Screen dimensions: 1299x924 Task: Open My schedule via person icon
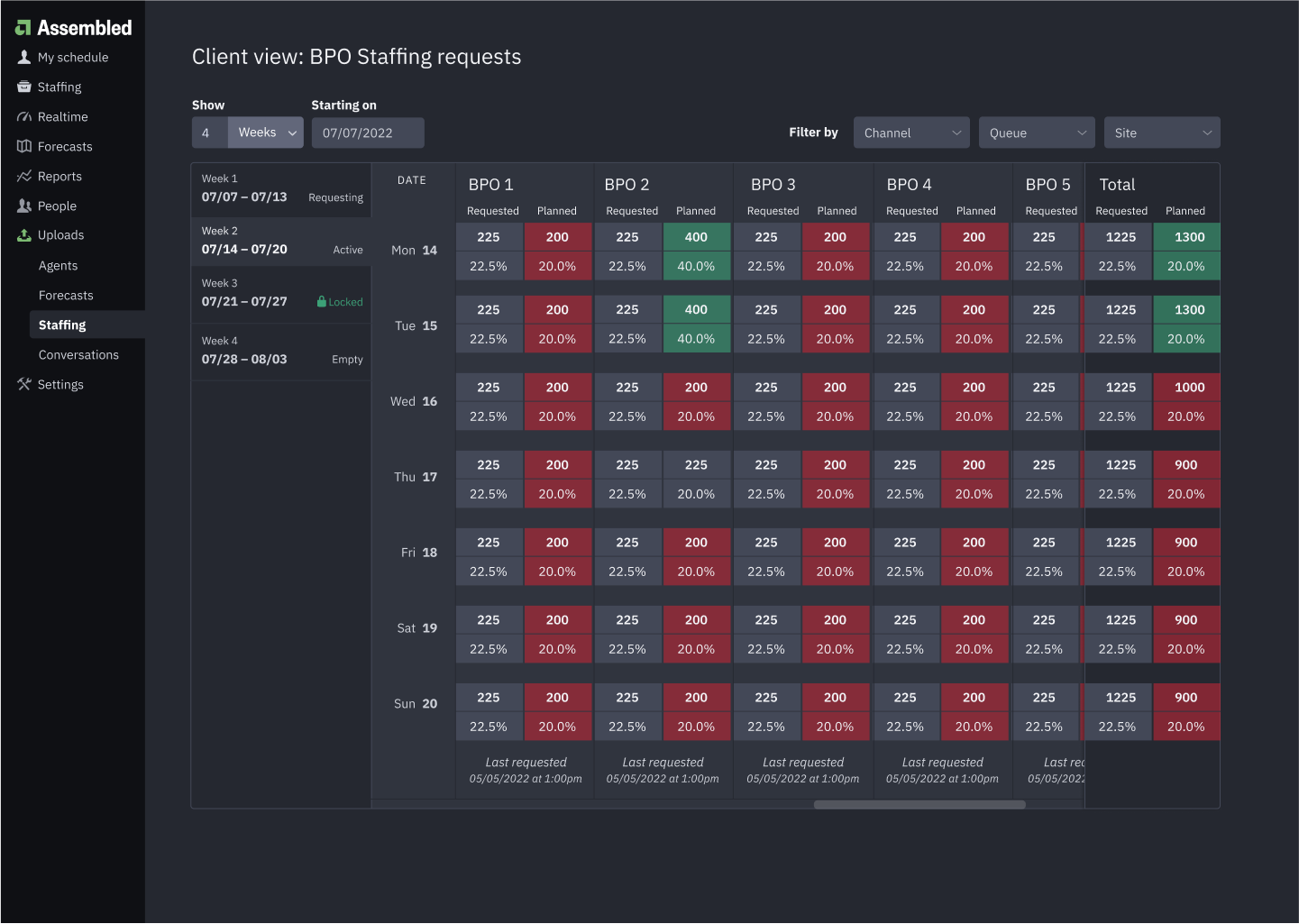click(24, 57)
